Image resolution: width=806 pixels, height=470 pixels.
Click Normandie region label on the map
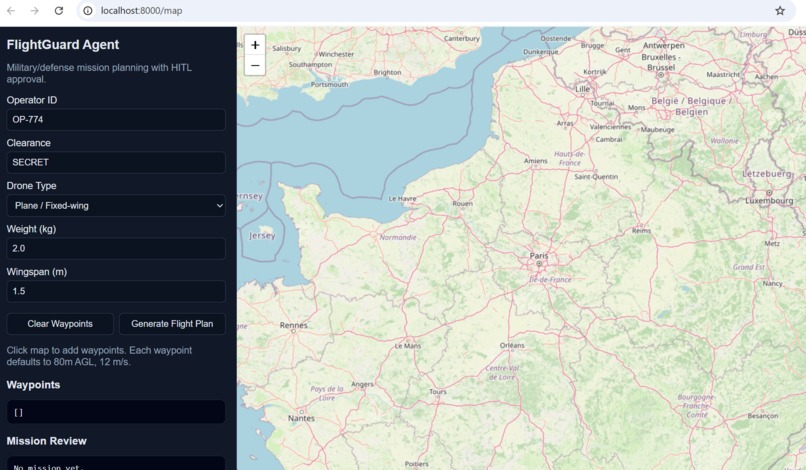pos(398,237)
